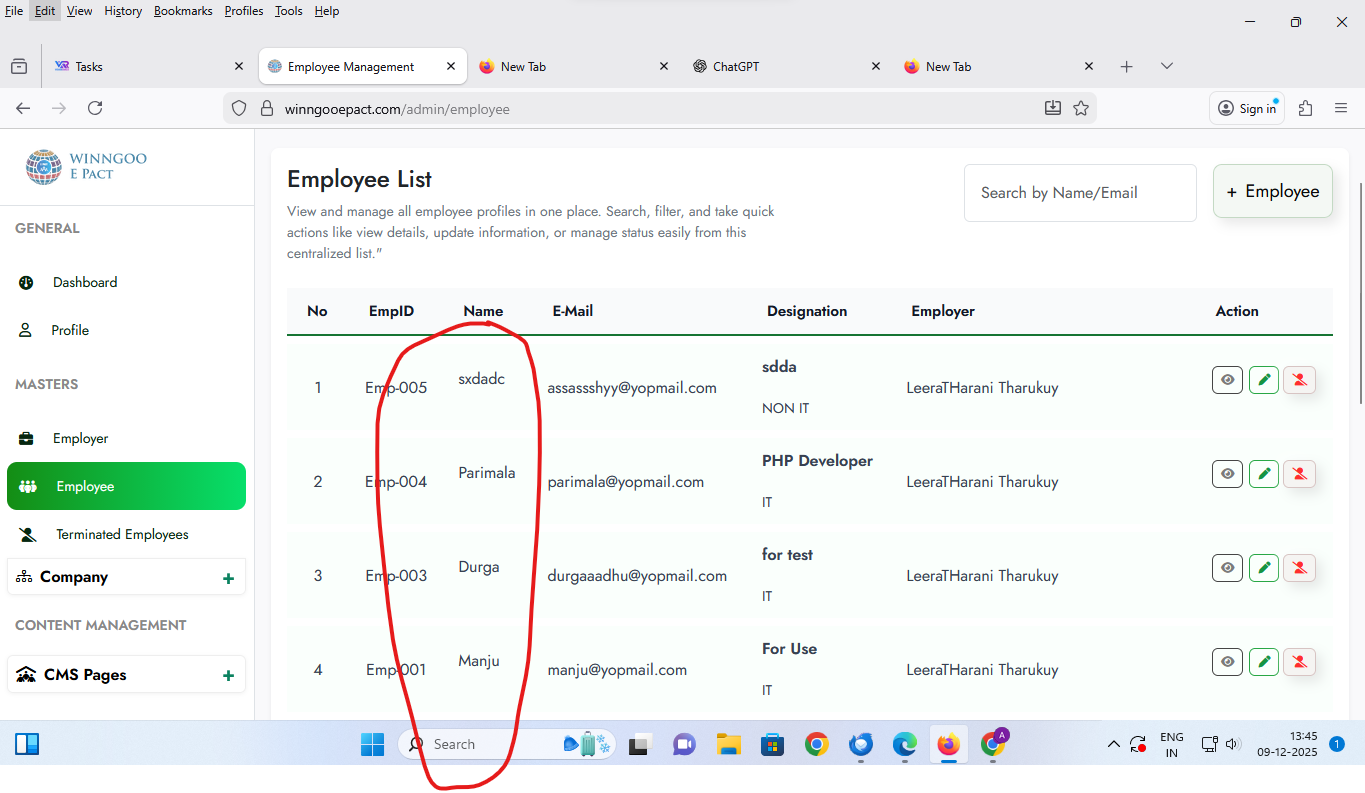Viewport: 1365px width, 793px height.
Task: Click the + Employee button
Action: point(1272,192)
